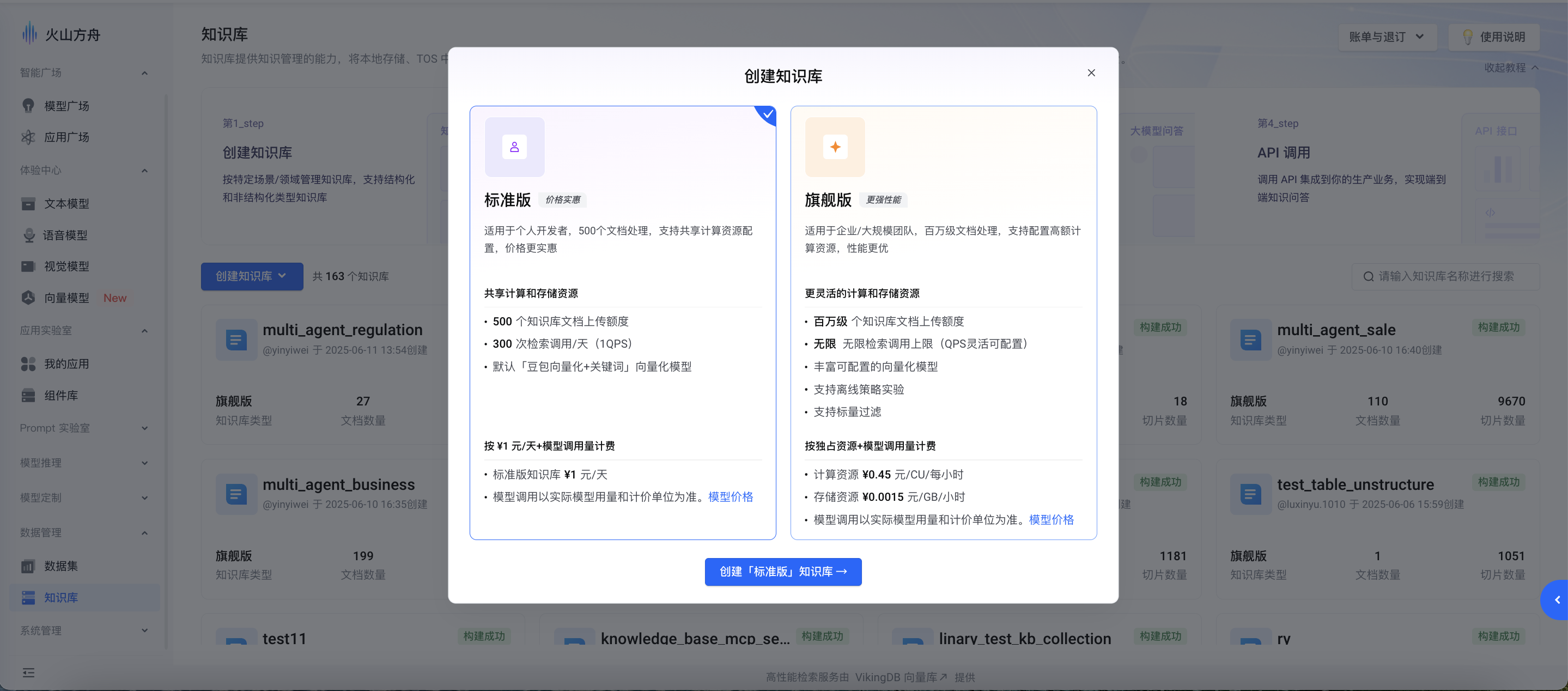Image resolution: width=1568 pixels, height=691 pixels.
Task: Click the 标准版 person icon tile
Action: [514, 147]
